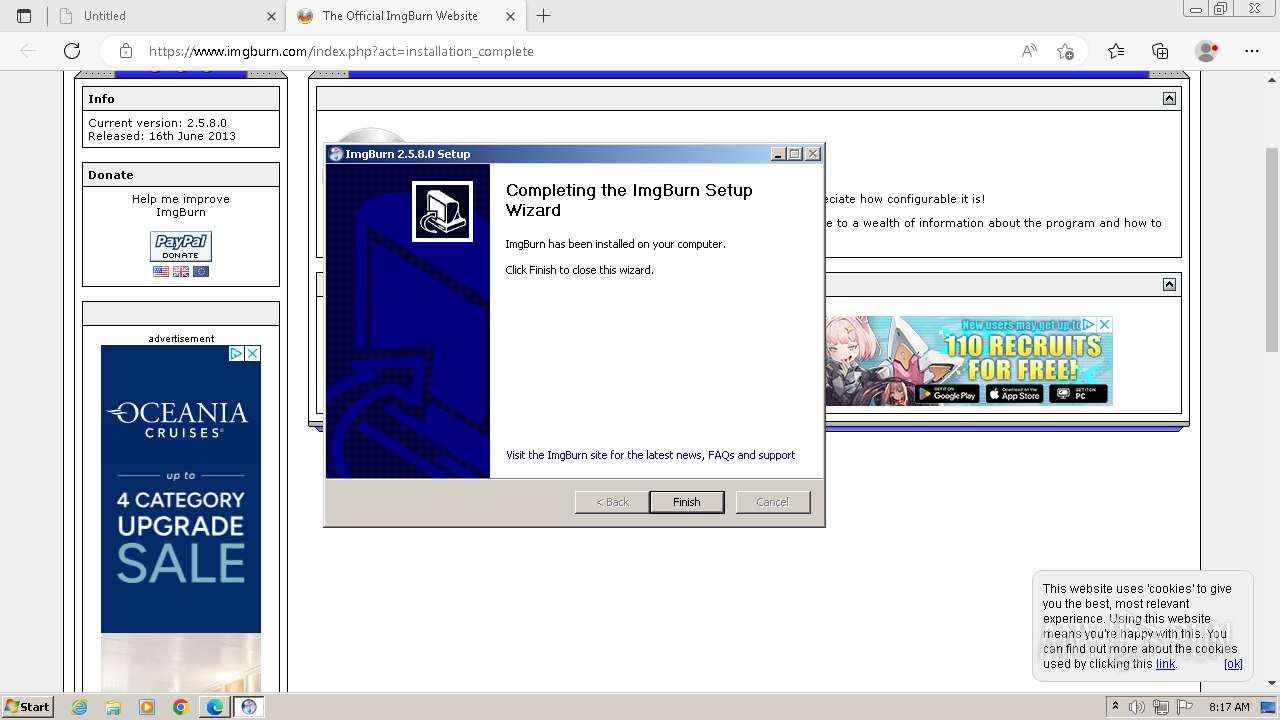Screen dimensions: 1280x720
Task: Click Finish in the ImgBurn Setup wizard
Action: click(x=686, y=502)
